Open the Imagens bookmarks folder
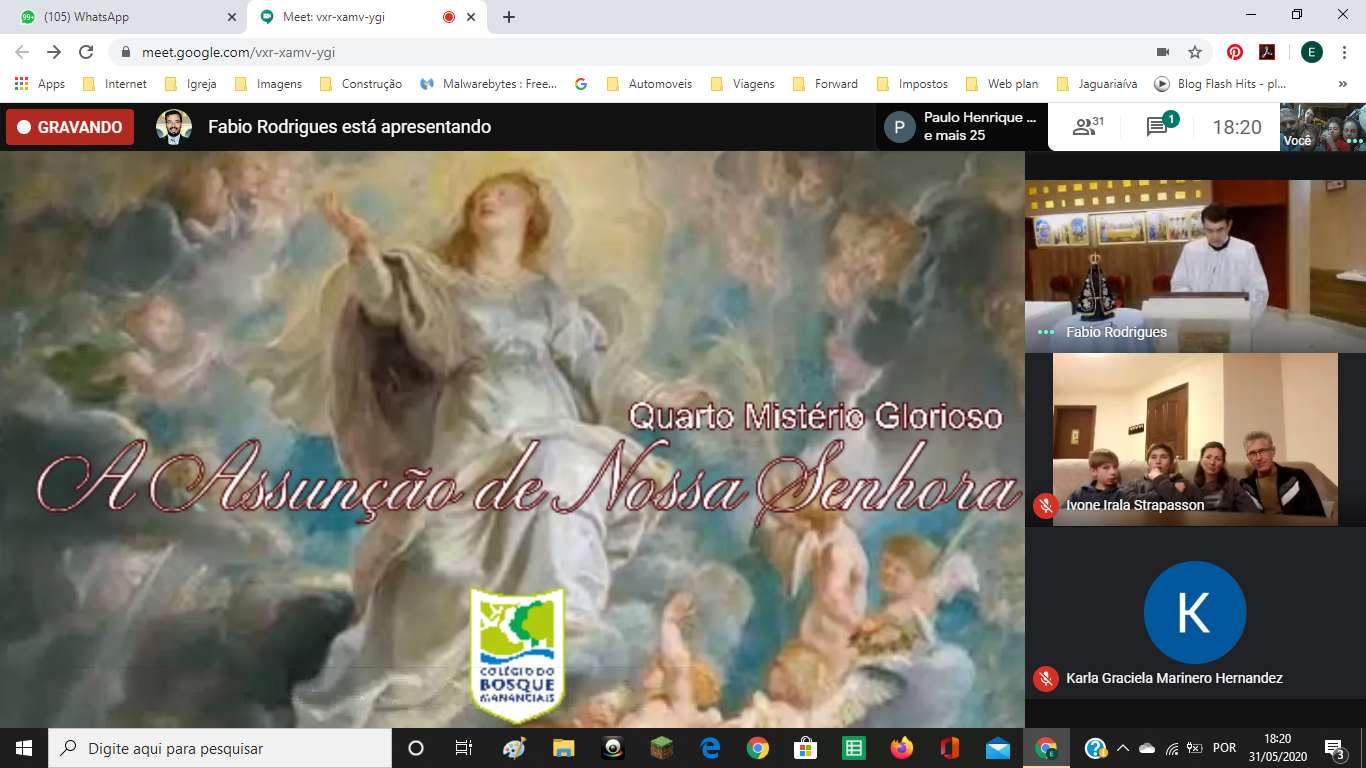Viewport: 1366px width, 768px height. tap(268, 84)
